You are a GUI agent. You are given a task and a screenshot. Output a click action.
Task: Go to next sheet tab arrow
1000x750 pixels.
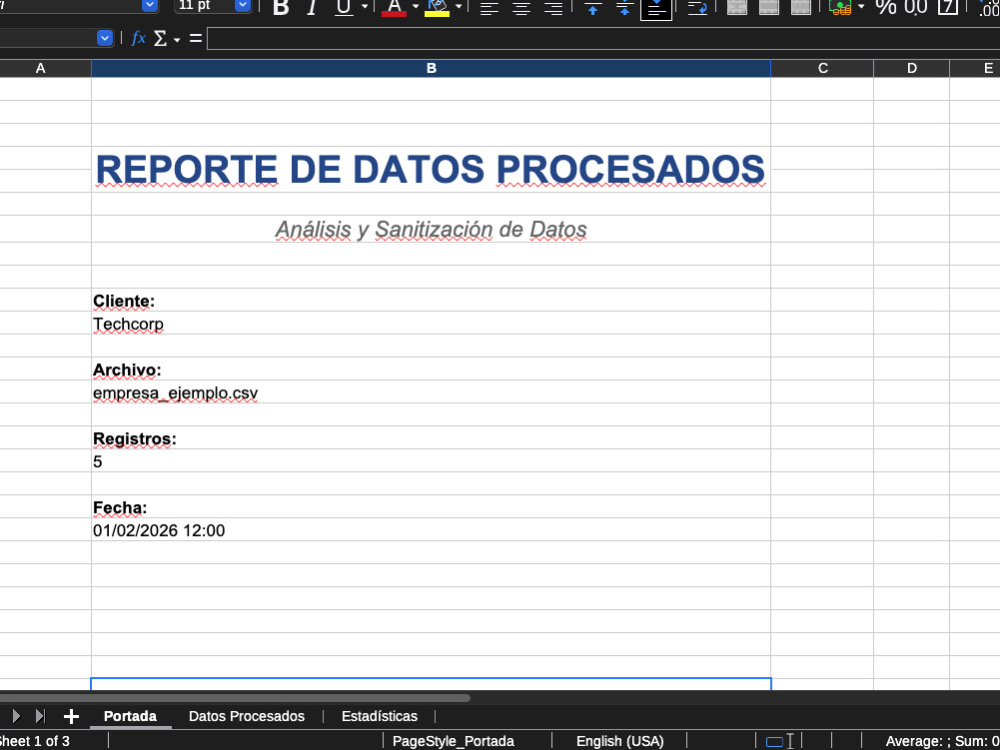coord(16,716)
